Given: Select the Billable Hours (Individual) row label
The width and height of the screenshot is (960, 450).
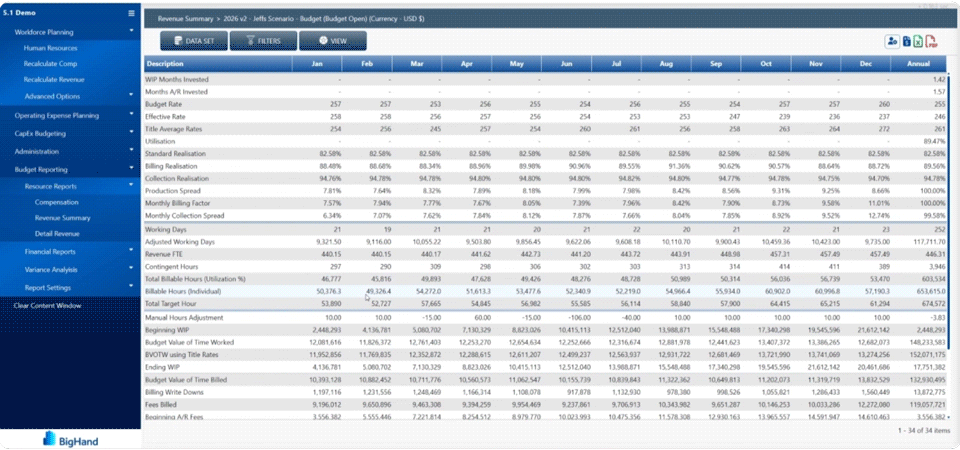Looking at the screenshot, I should pyautogui.click(x=183, y=291).
